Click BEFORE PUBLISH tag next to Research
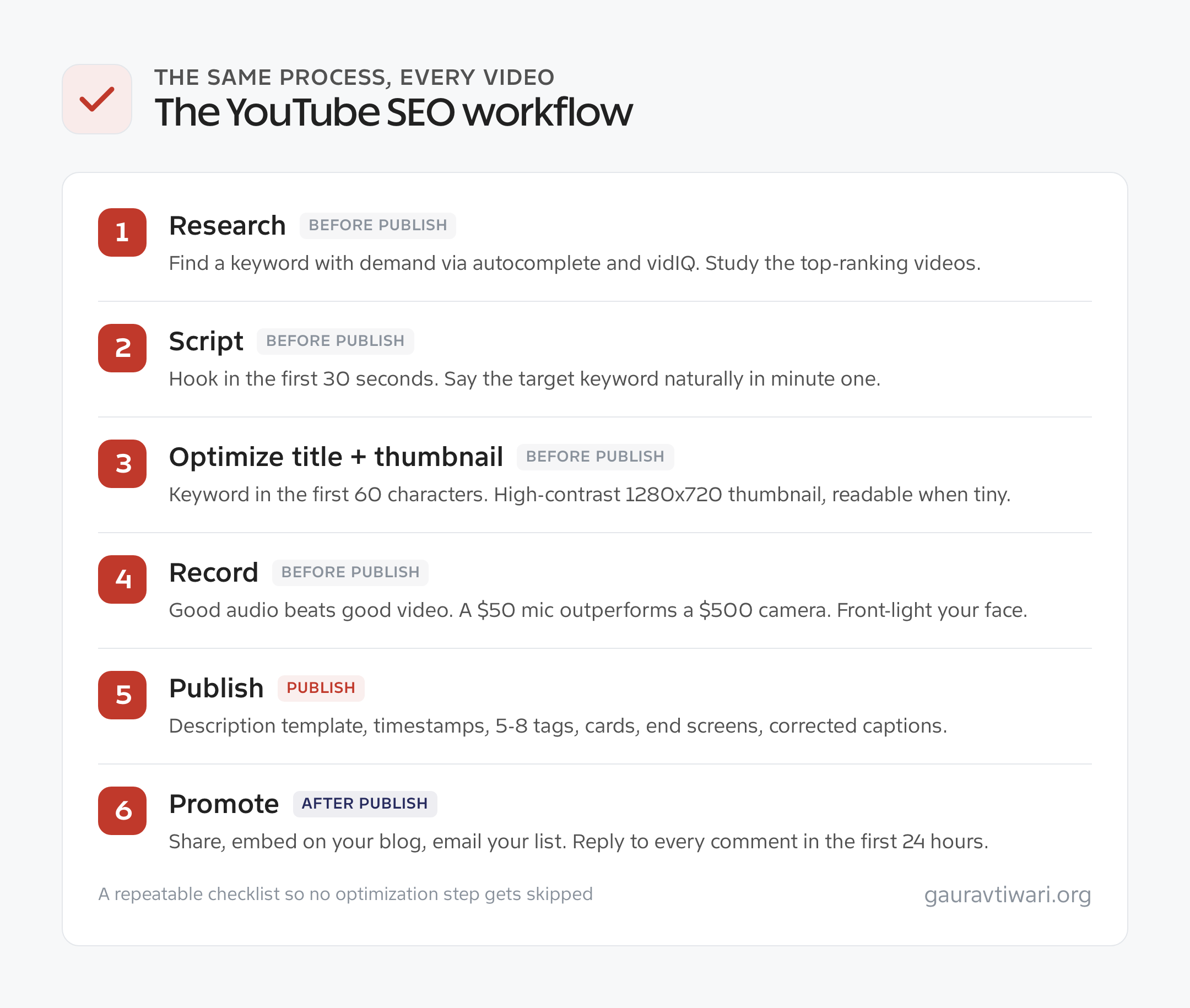 click(378, 225)
